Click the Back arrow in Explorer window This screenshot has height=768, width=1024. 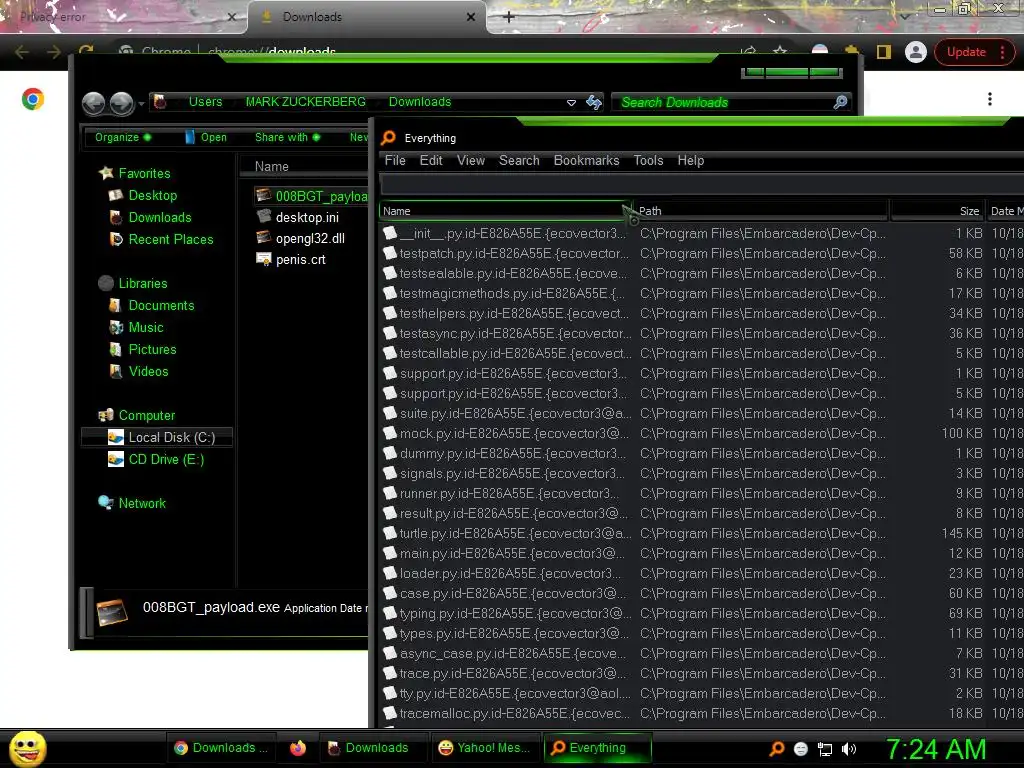[94, 103]
